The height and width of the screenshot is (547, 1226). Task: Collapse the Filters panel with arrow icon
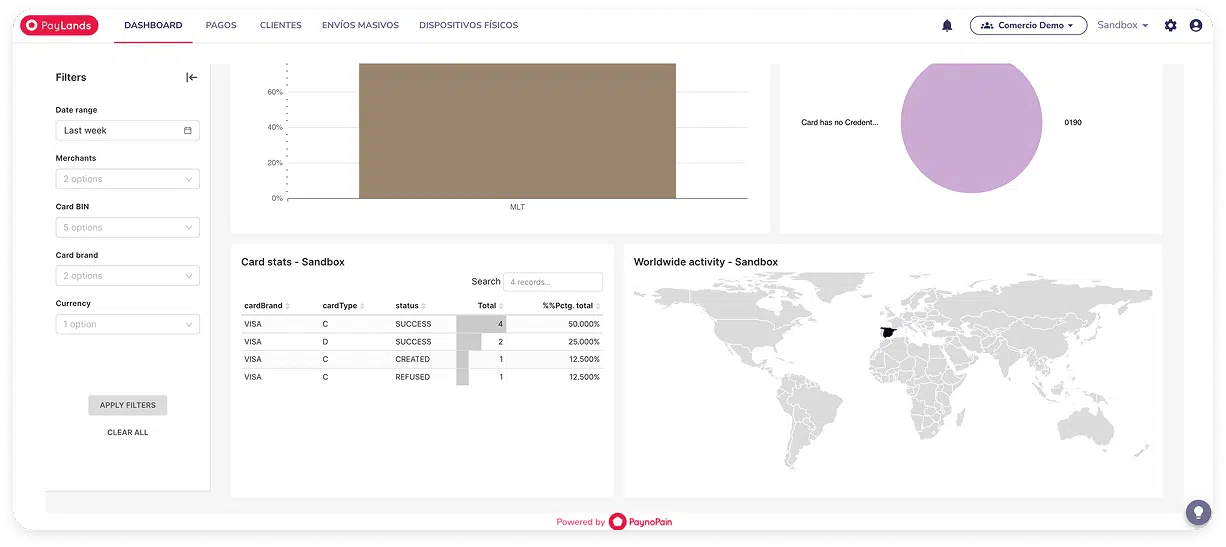pos(191,77)
